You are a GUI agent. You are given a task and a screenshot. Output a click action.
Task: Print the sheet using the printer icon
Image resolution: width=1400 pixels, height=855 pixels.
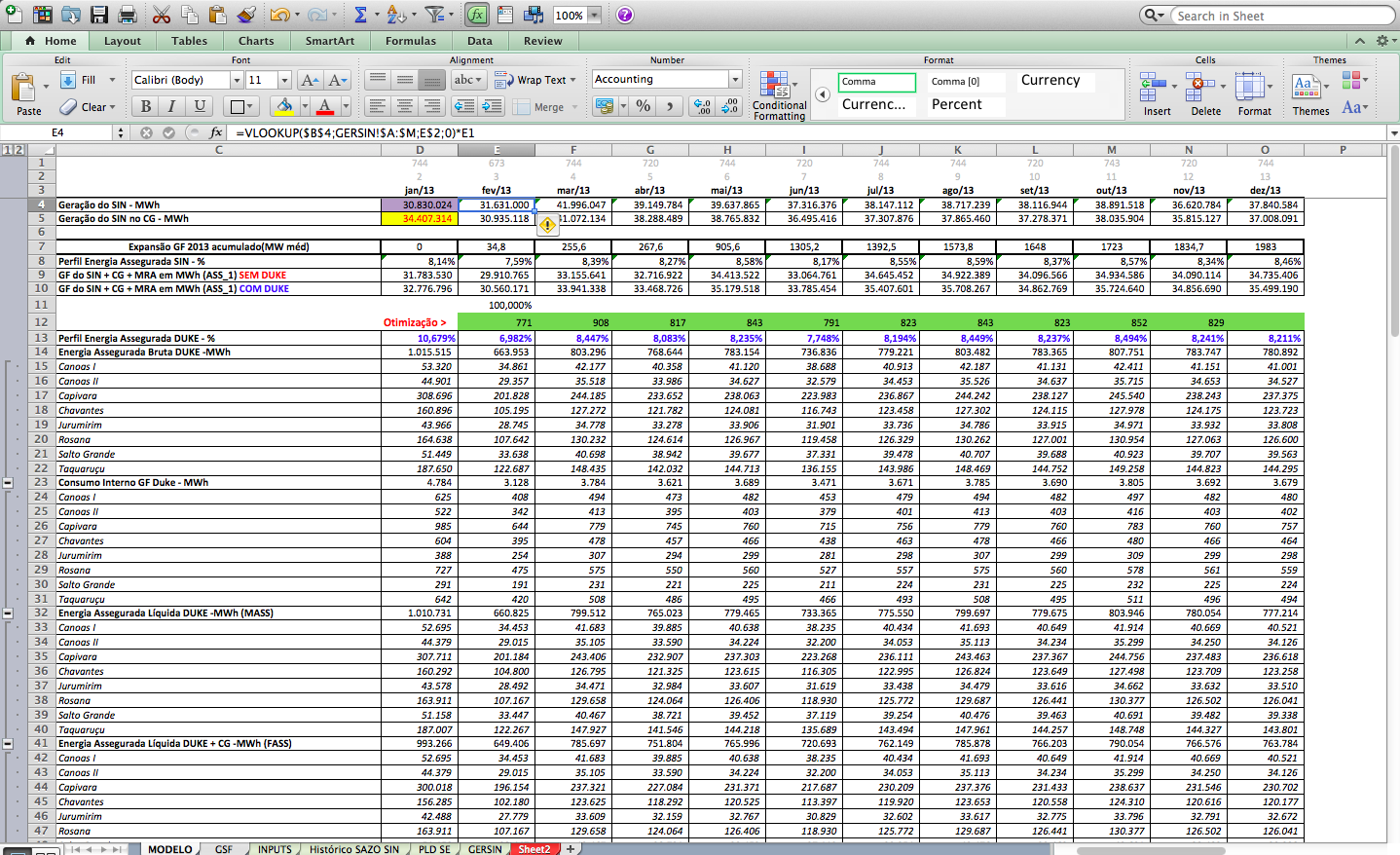tap(128, 15)
